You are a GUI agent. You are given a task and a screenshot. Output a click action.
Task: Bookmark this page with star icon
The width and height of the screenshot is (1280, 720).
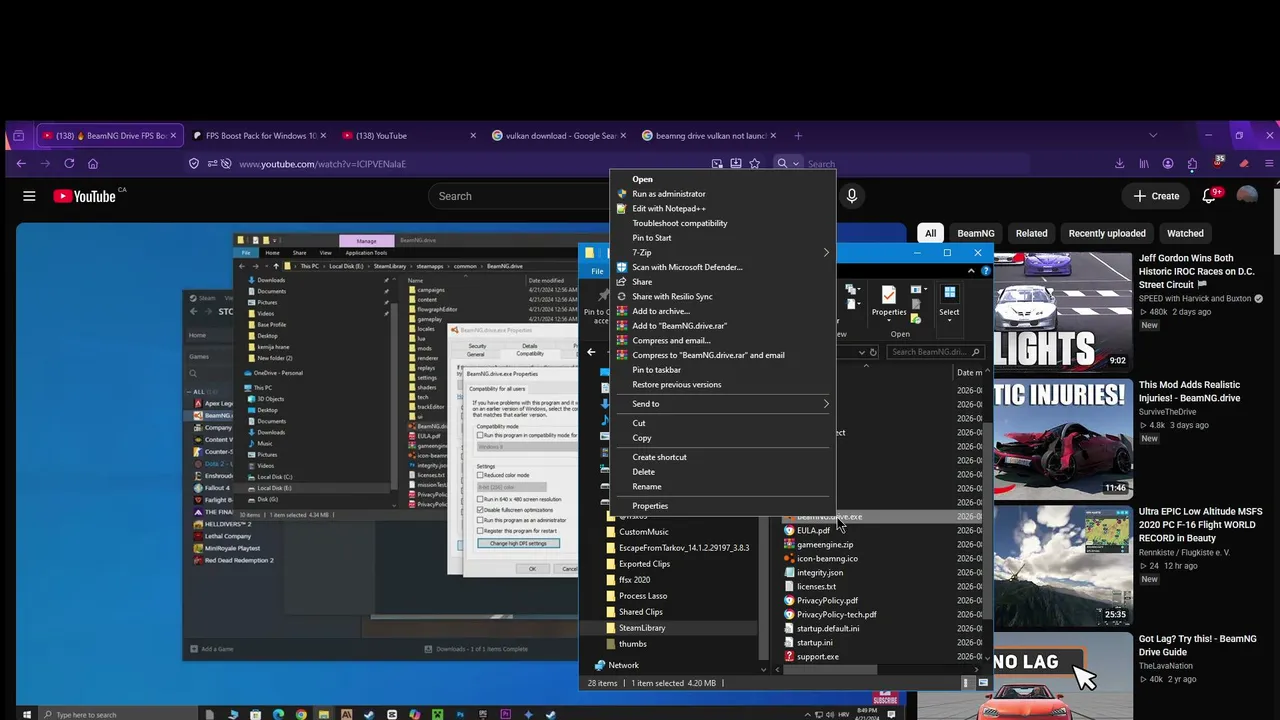[755, 164]
